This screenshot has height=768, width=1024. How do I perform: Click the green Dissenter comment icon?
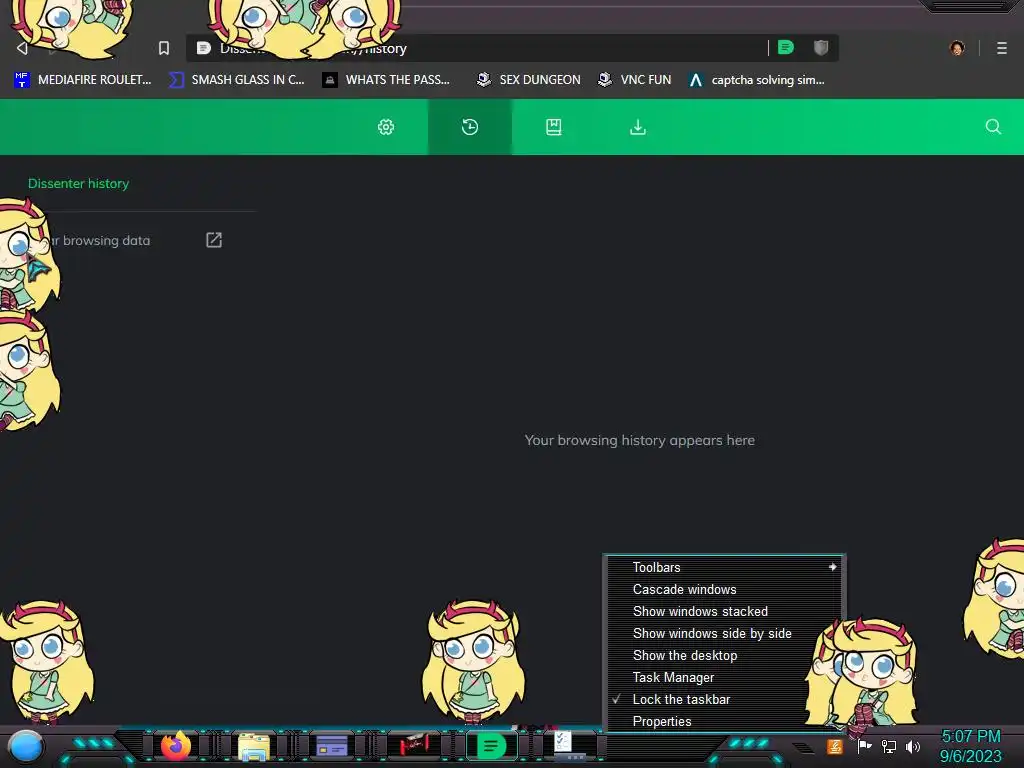tap(786, 48)
